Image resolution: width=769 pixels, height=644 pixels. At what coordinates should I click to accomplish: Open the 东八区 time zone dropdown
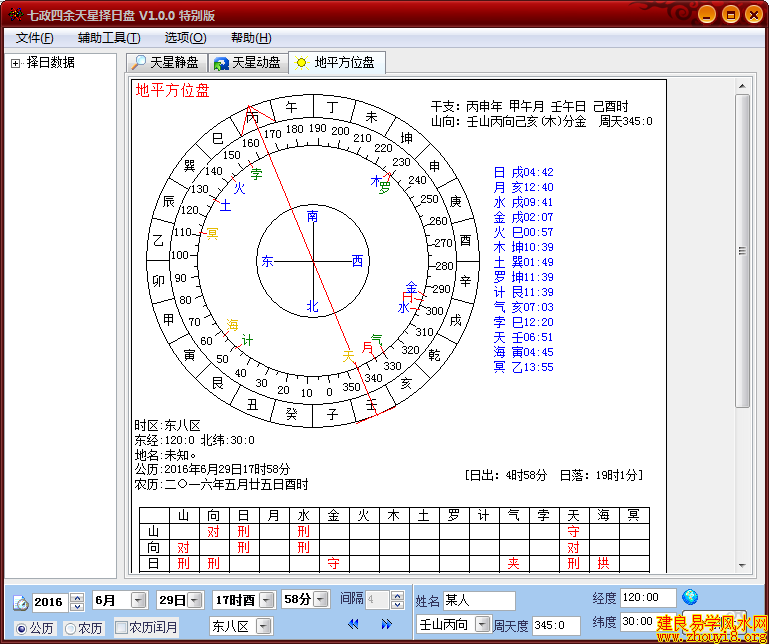[x=263, y=626]
